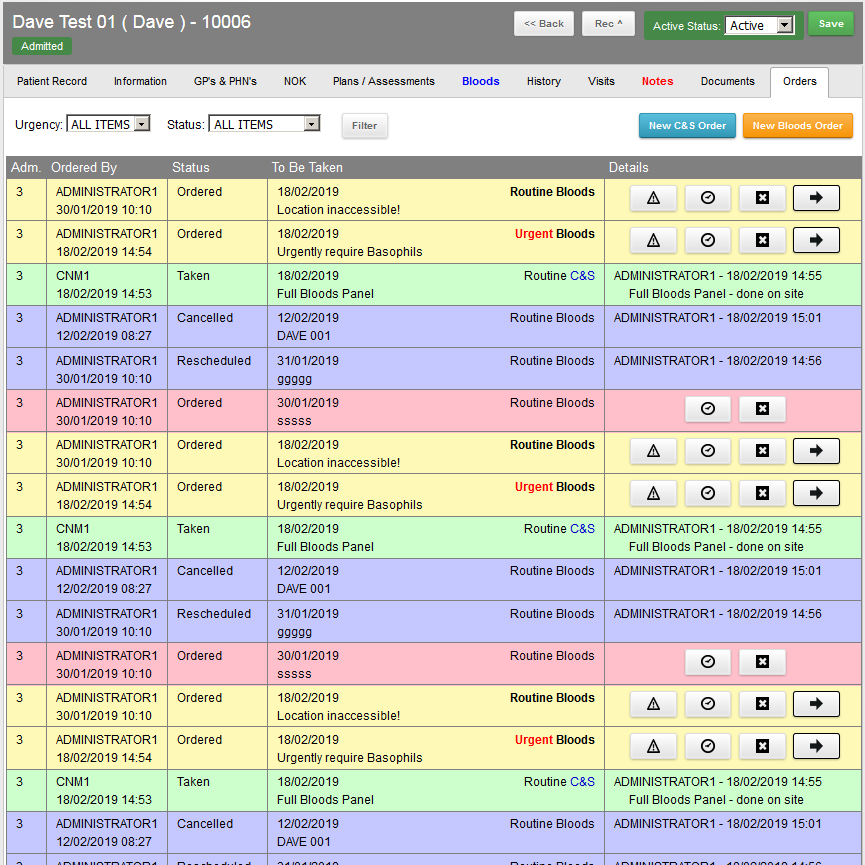Open the reschedule clock icon on the Urgent Basophils order
The image size is (865, 865).
(708, 240)
